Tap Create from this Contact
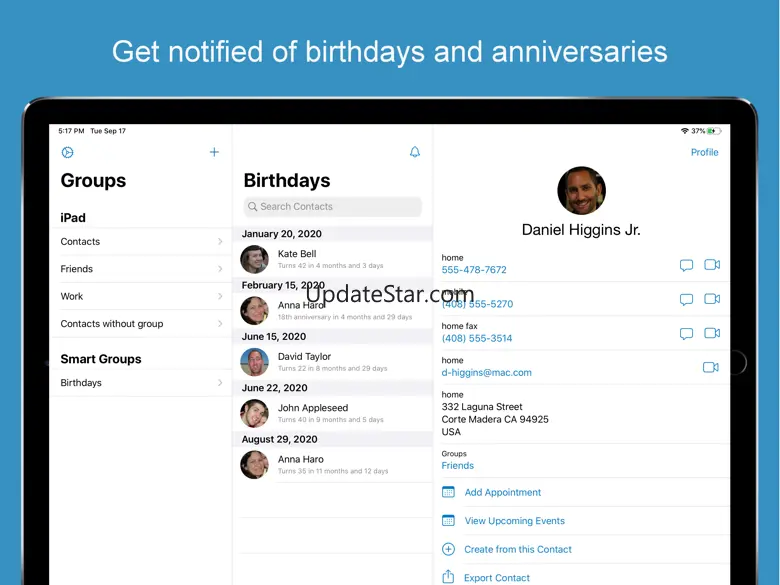Image resolution: width=780 pixels, height=585 pixels. [518, 549]
